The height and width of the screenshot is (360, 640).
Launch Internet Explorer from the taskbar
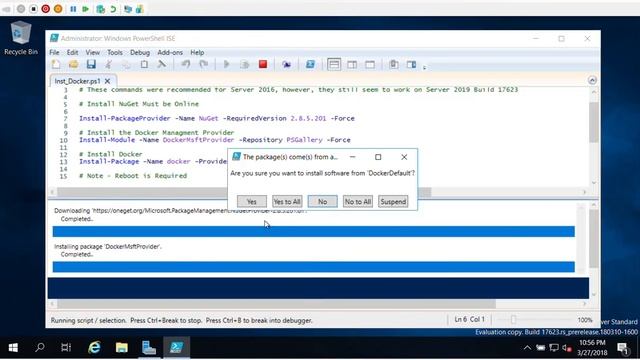94,347
